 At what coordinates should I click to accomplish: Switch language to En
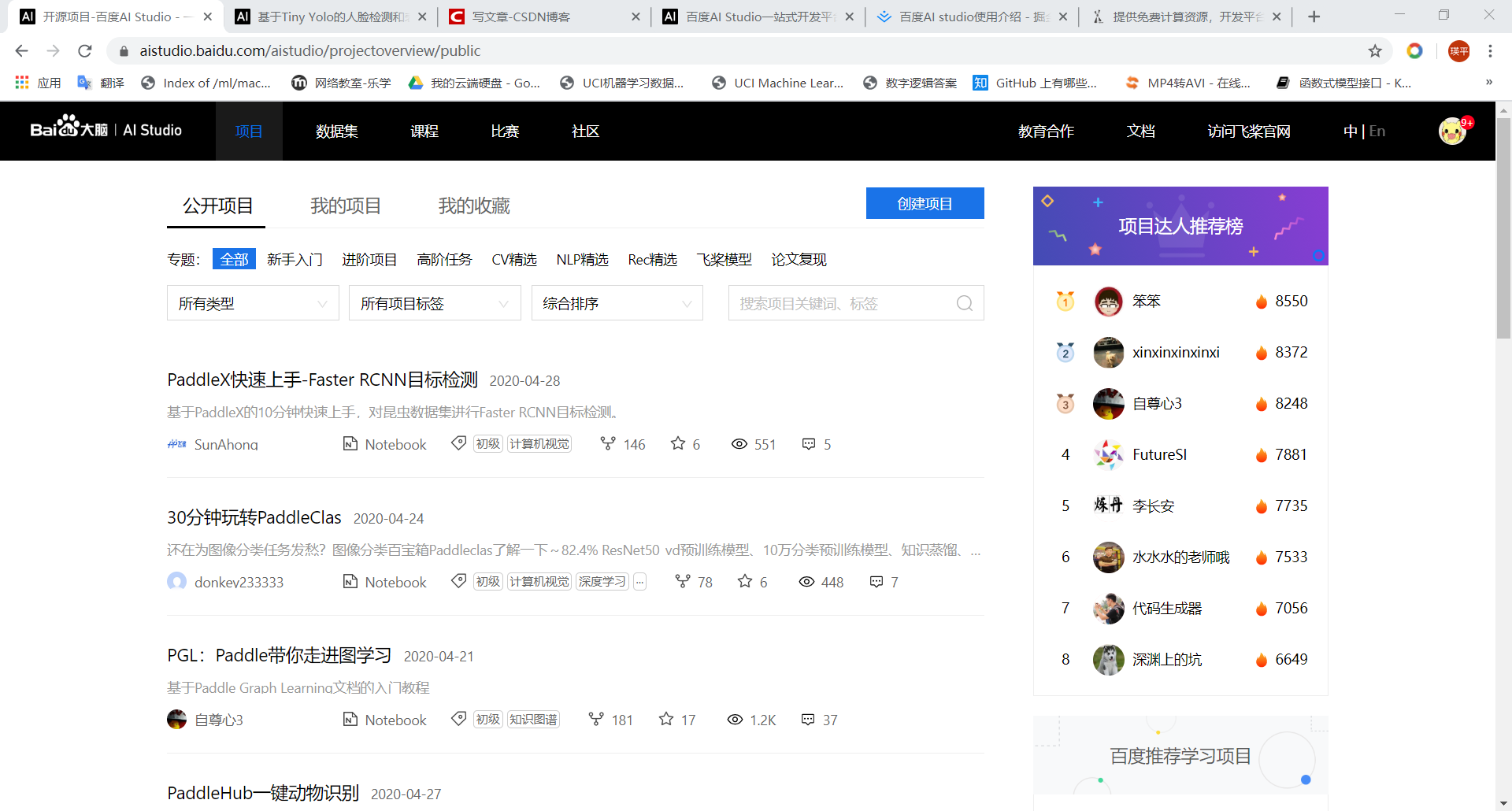(1377, 131)
